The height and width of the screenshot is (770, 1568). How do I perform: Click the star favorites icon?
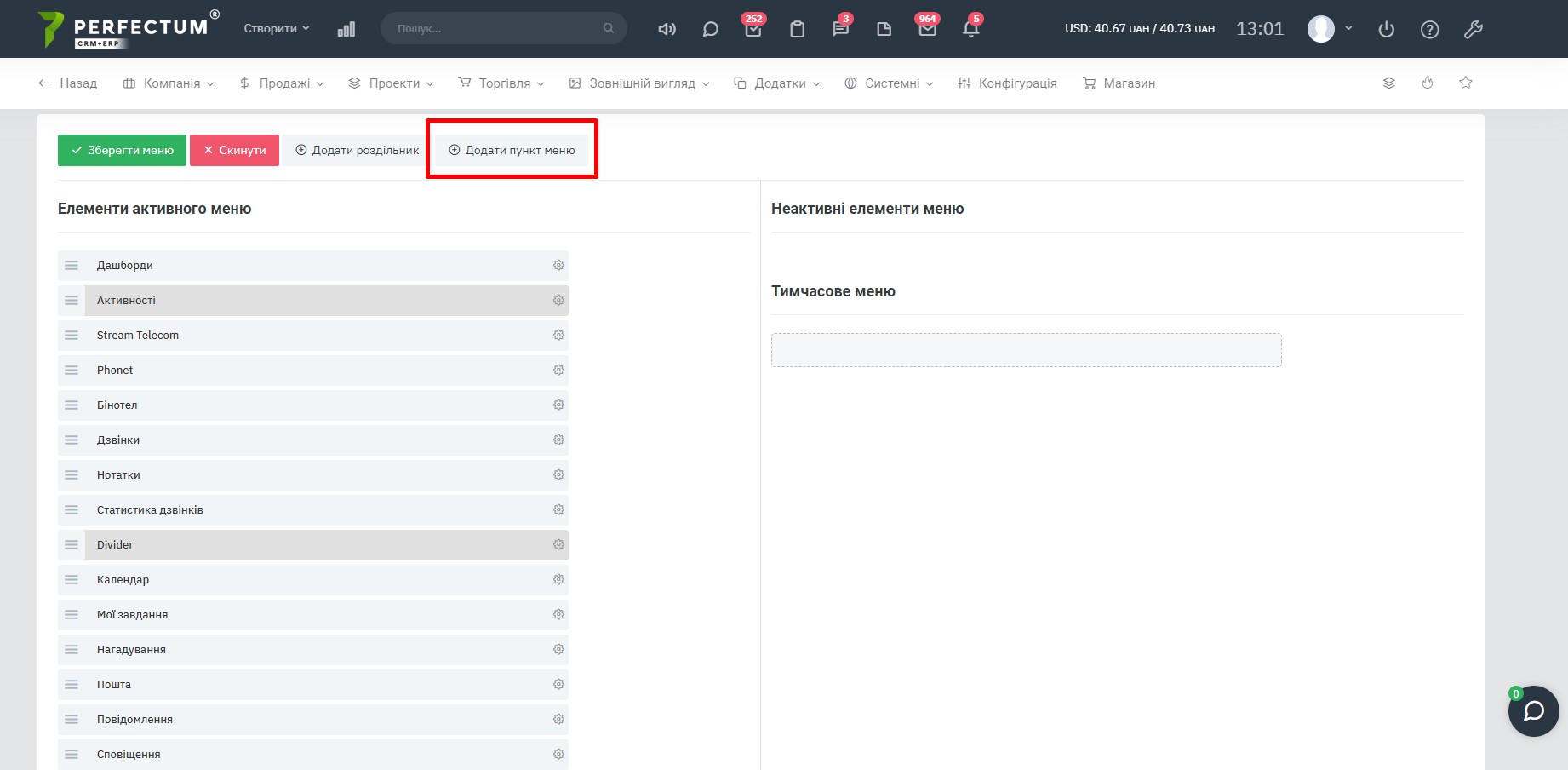coord(1465,83)
